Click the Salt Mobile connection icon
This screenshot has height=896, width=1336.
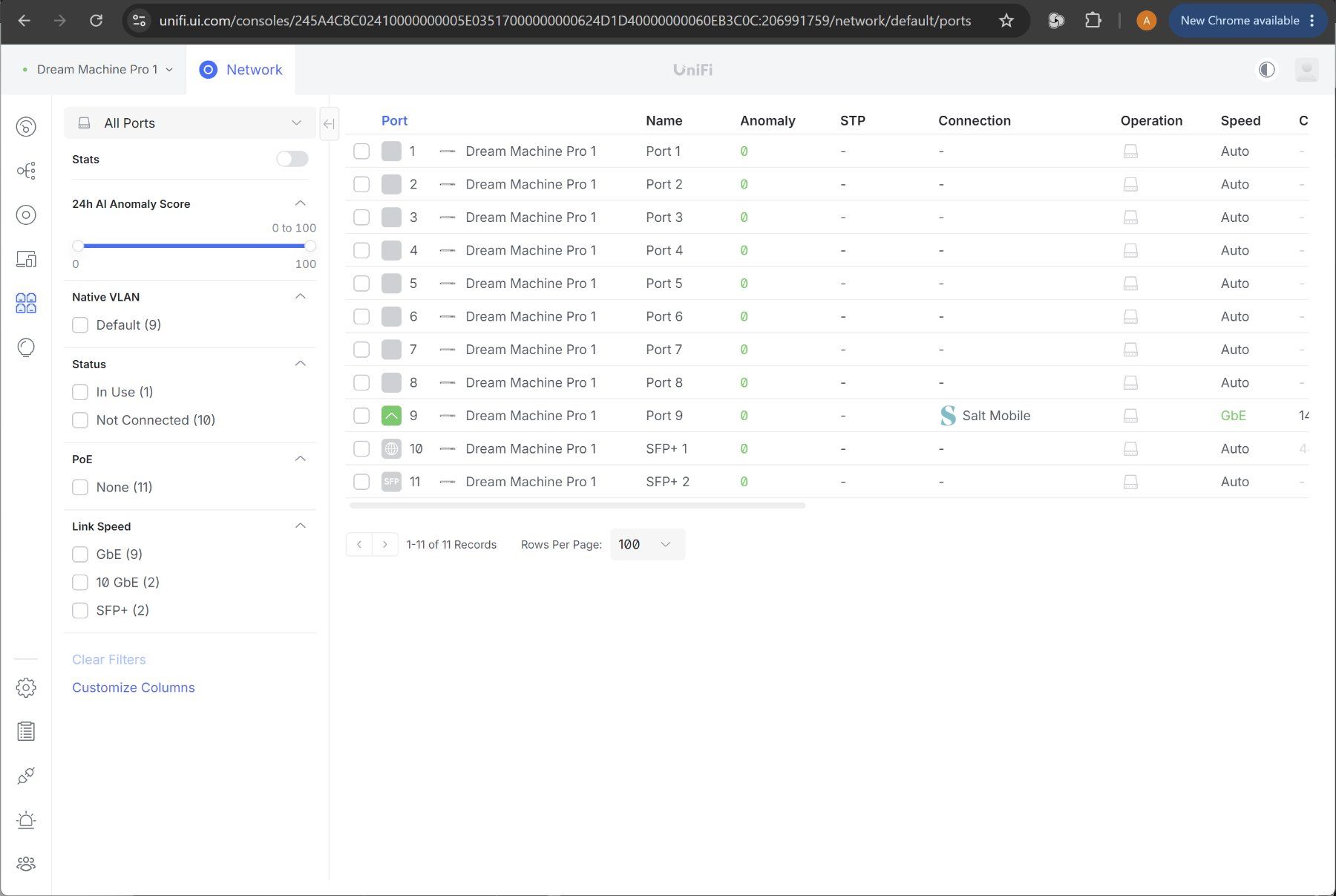click(948, 416)
